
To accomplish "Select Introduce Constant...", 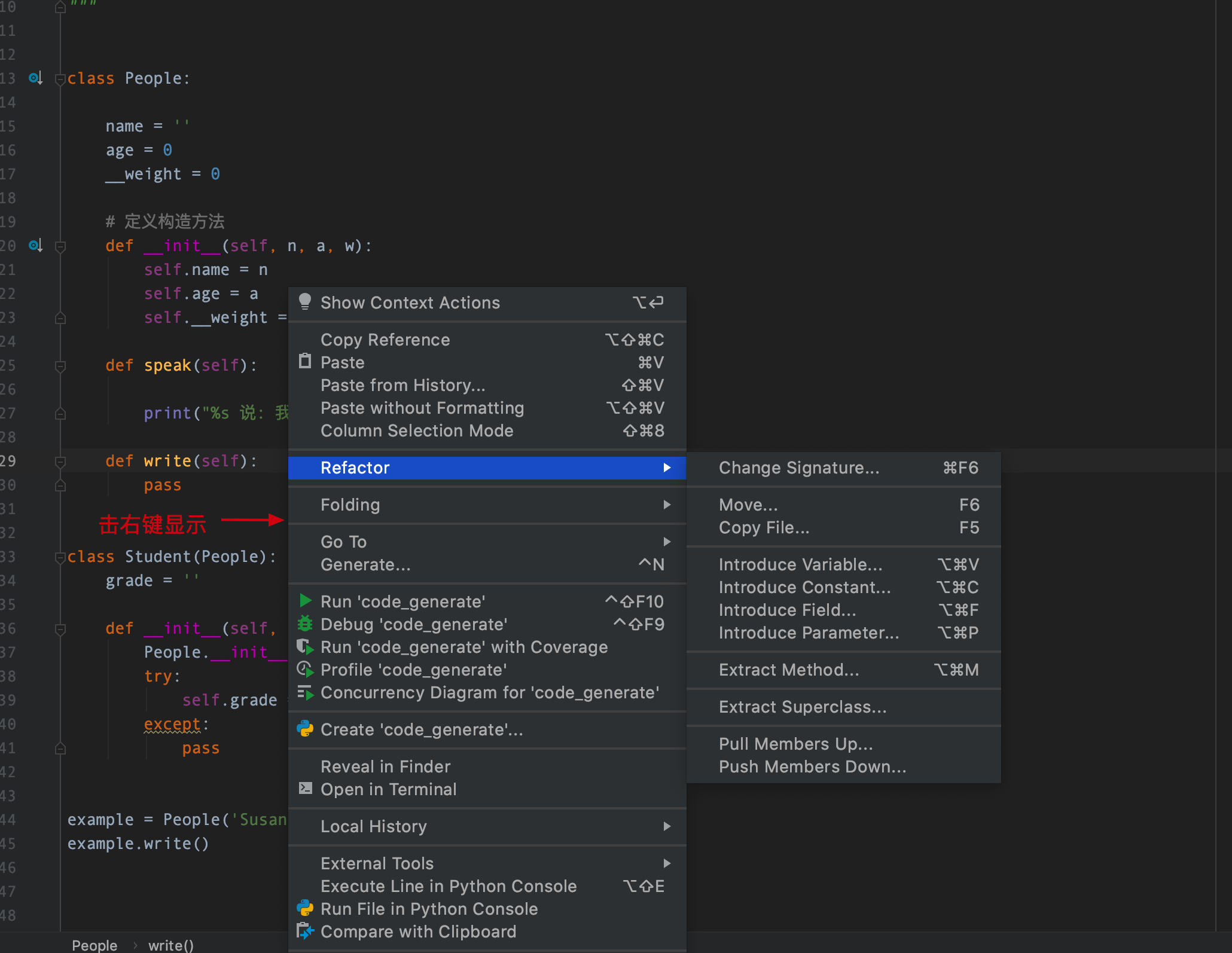I will click(x=843, y=587).
